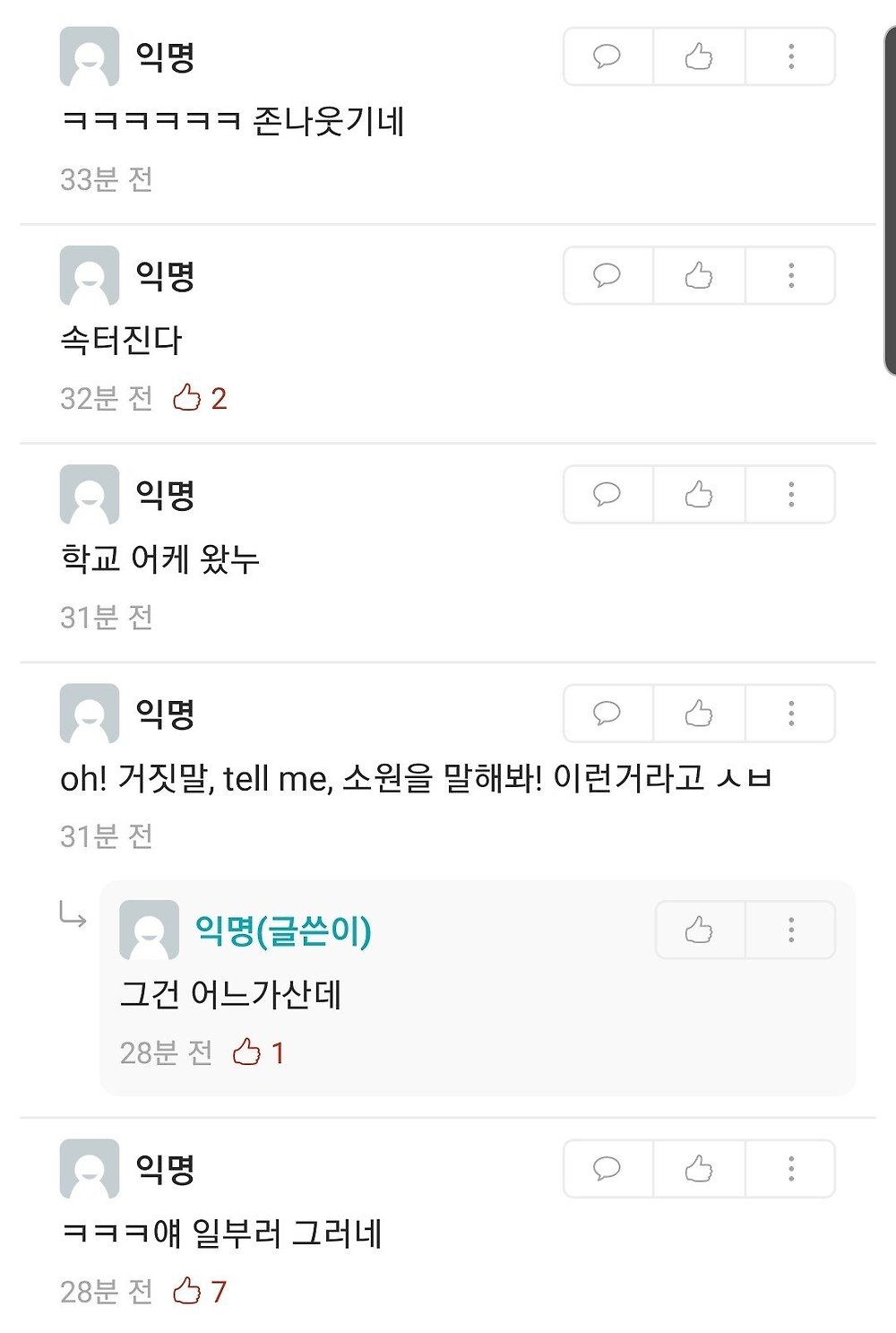
Task: Reply to the '존나웃기네' comment
Action: point(607,56)
